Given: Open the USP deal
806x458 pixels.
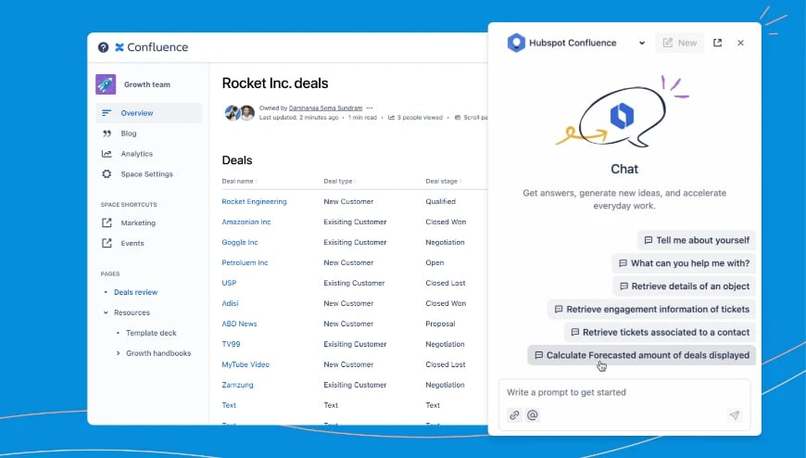Looking at the screenshot, I should pos(229,283).
